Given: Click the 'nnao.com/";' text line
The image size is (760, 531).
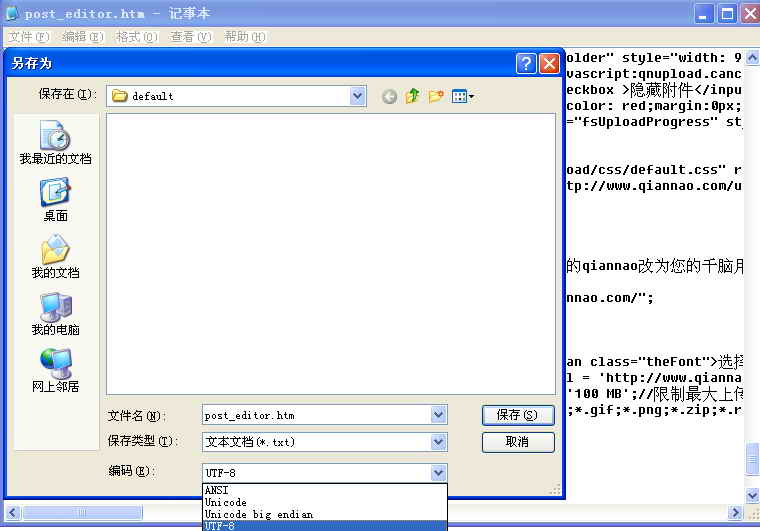Looking at the screenshot, I should click(610, 297).
